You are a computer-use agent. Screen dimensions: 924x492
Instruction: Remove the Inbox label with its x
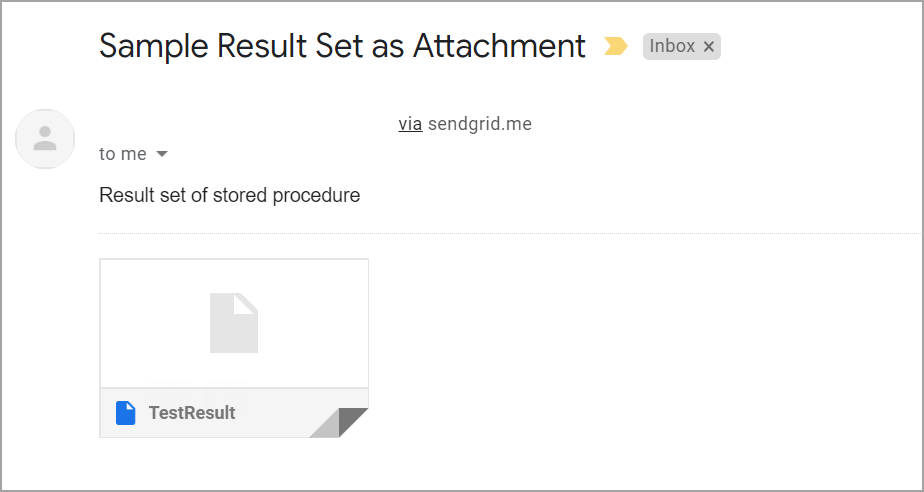(709, 47)
